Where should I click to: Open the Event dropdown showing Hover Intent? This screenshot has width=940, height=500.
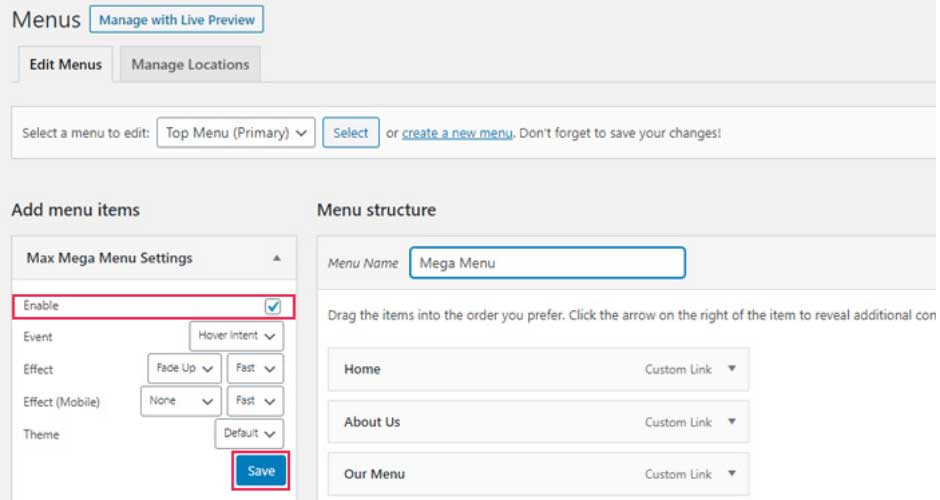[236, 336]
